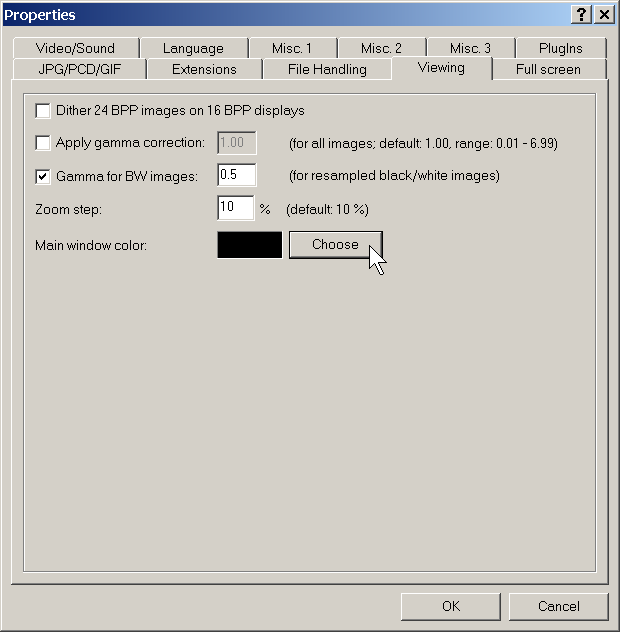
Task: Select the Extensions tab
Action: [x=204, y=69]
